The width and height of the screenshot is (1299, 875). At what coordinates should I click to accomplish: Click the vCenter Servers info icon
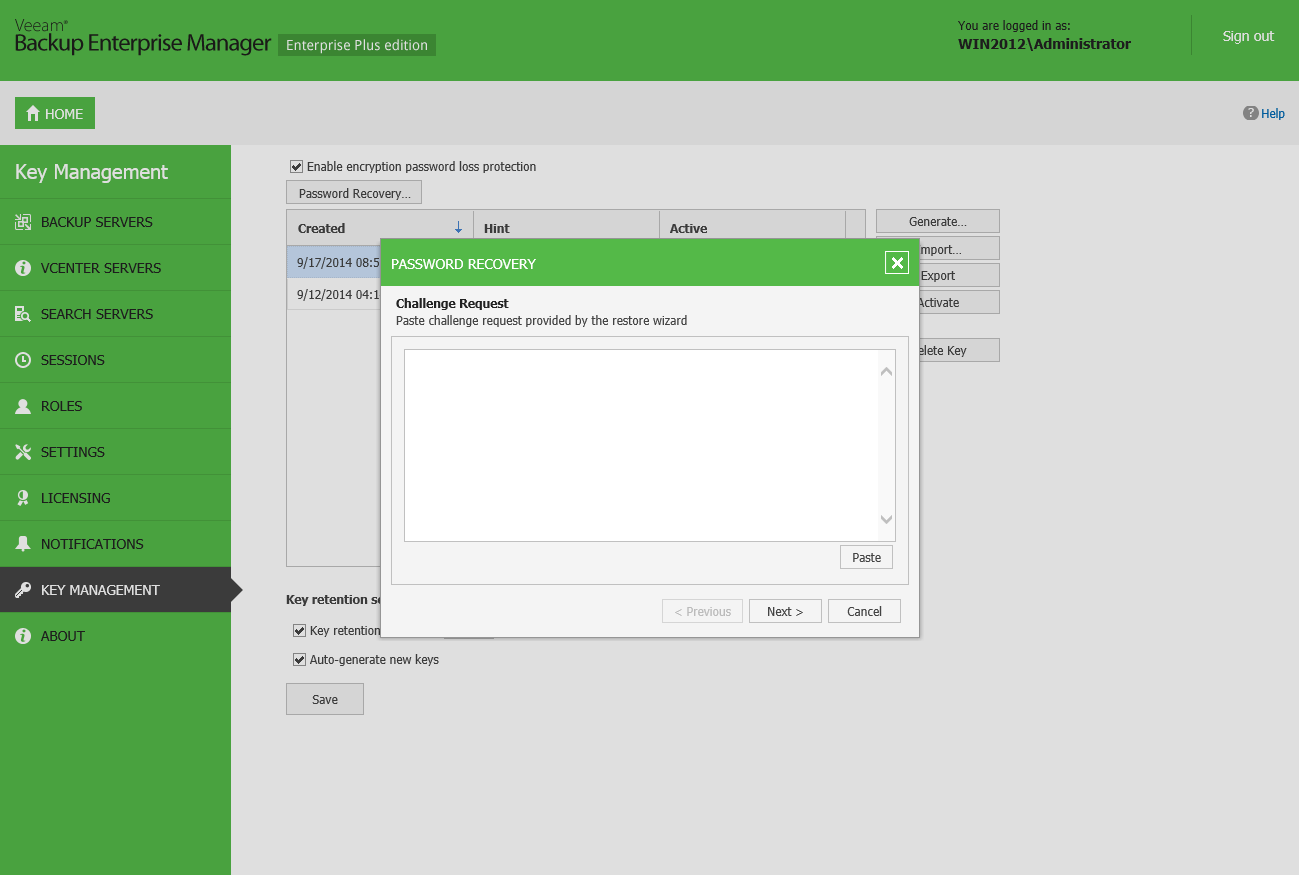pos(22,268)
